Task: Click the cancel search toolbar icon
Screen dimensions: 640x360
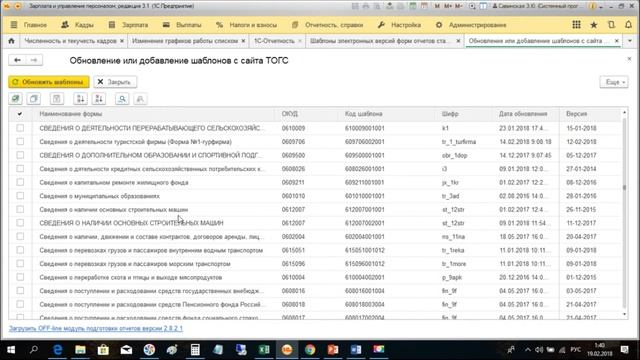Action: pos(140,99)
